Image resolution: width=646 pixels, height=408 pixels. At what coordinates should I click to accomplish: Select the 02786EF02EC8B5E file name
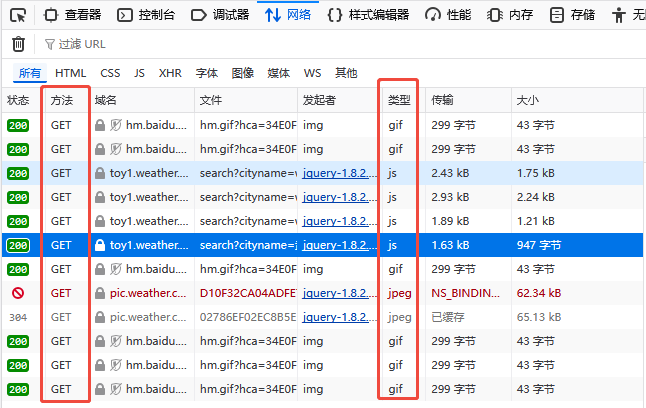[248, 317]
